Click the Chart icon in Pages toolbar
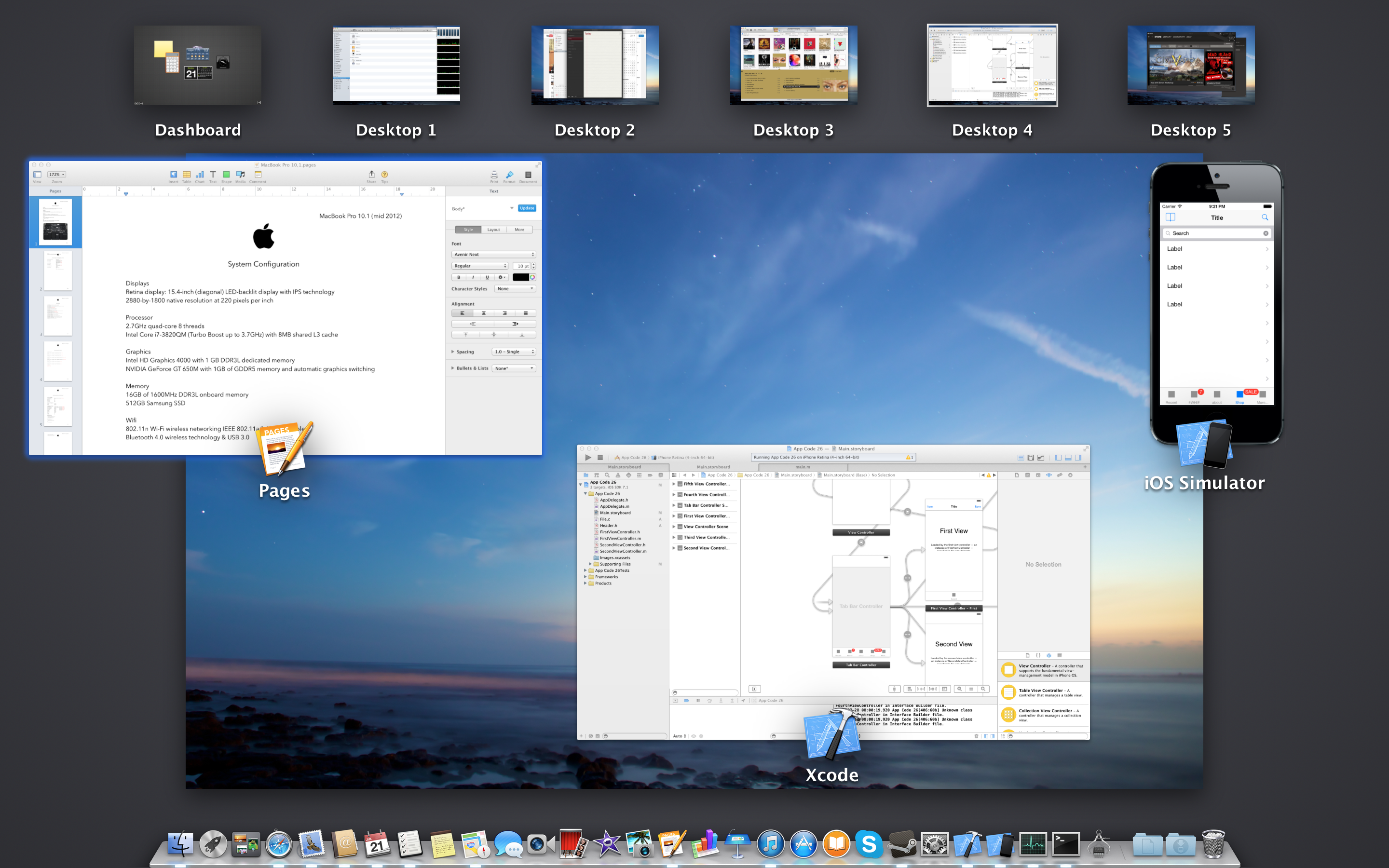Viewport: 1389px width, 868px height. [200, 175]
